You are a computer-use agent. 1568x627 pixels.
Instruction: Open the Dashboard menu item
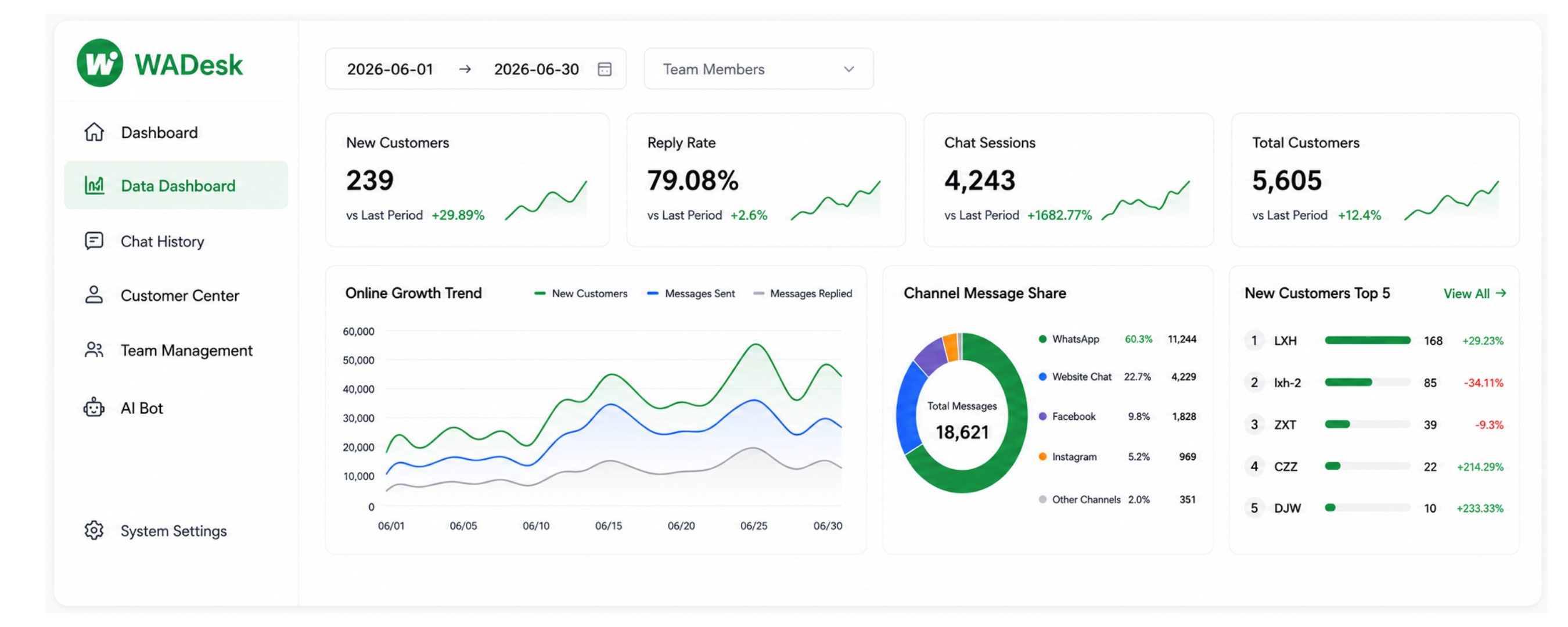click(x=176, y=132)
